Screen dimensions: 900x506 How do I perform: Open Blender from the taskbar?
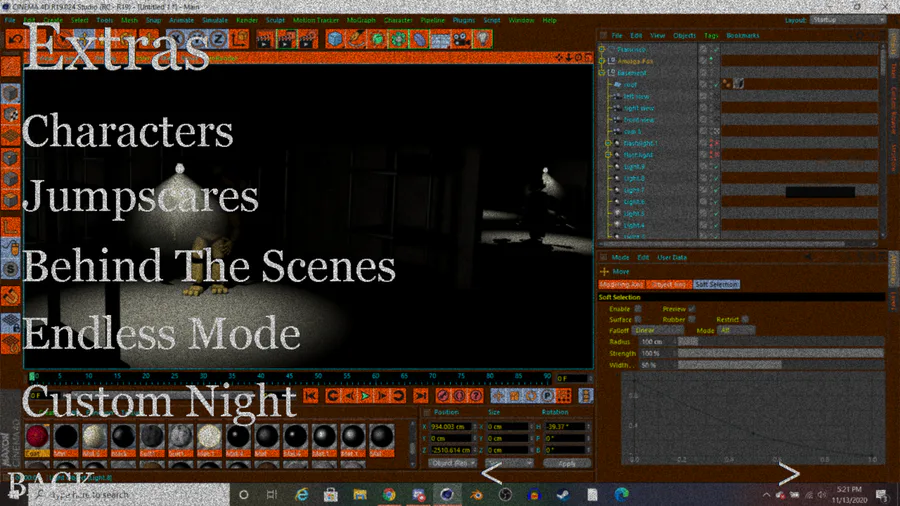(x=476, y=495)
